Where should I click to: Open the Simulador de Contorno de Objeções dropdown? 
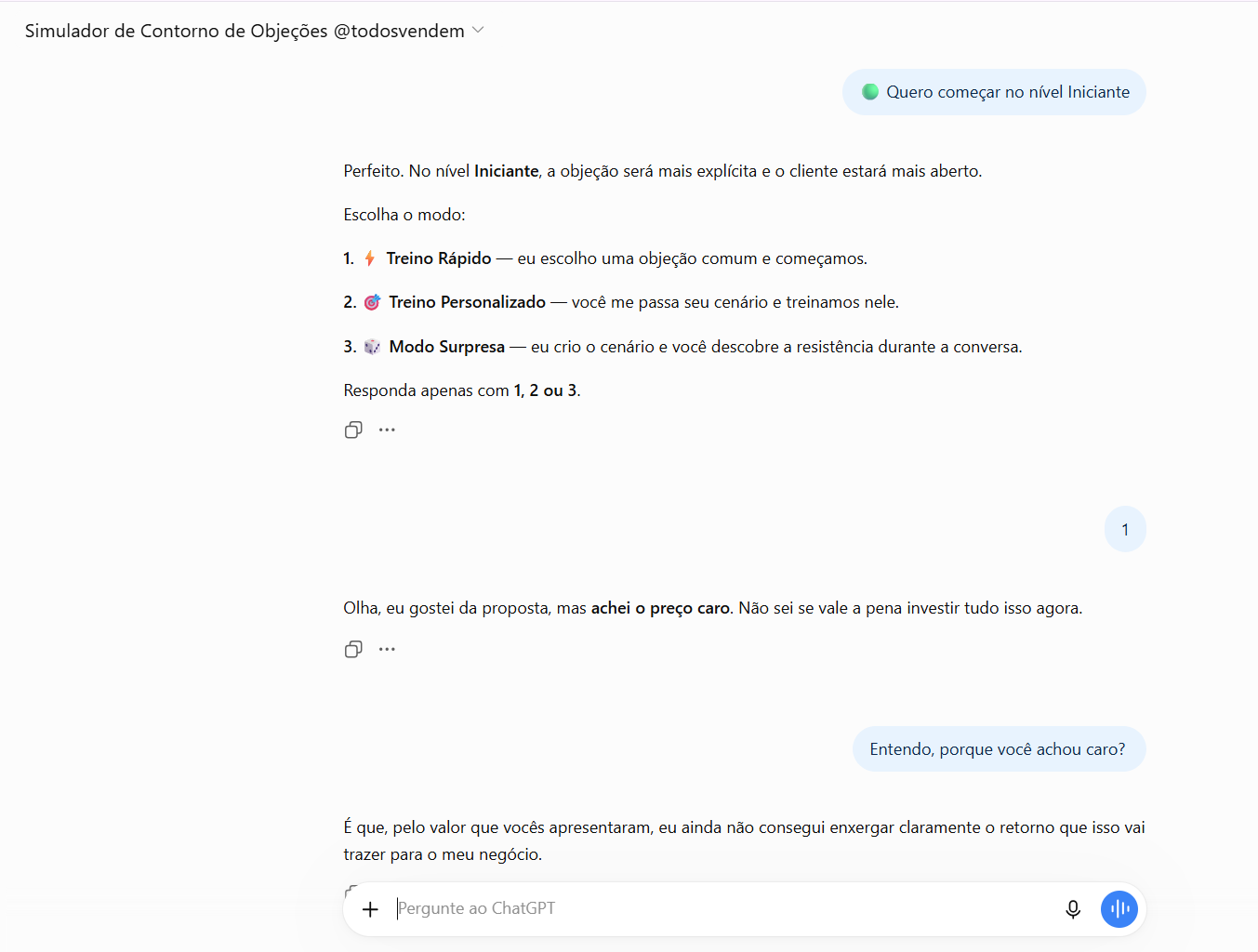[x=254, y=31]
